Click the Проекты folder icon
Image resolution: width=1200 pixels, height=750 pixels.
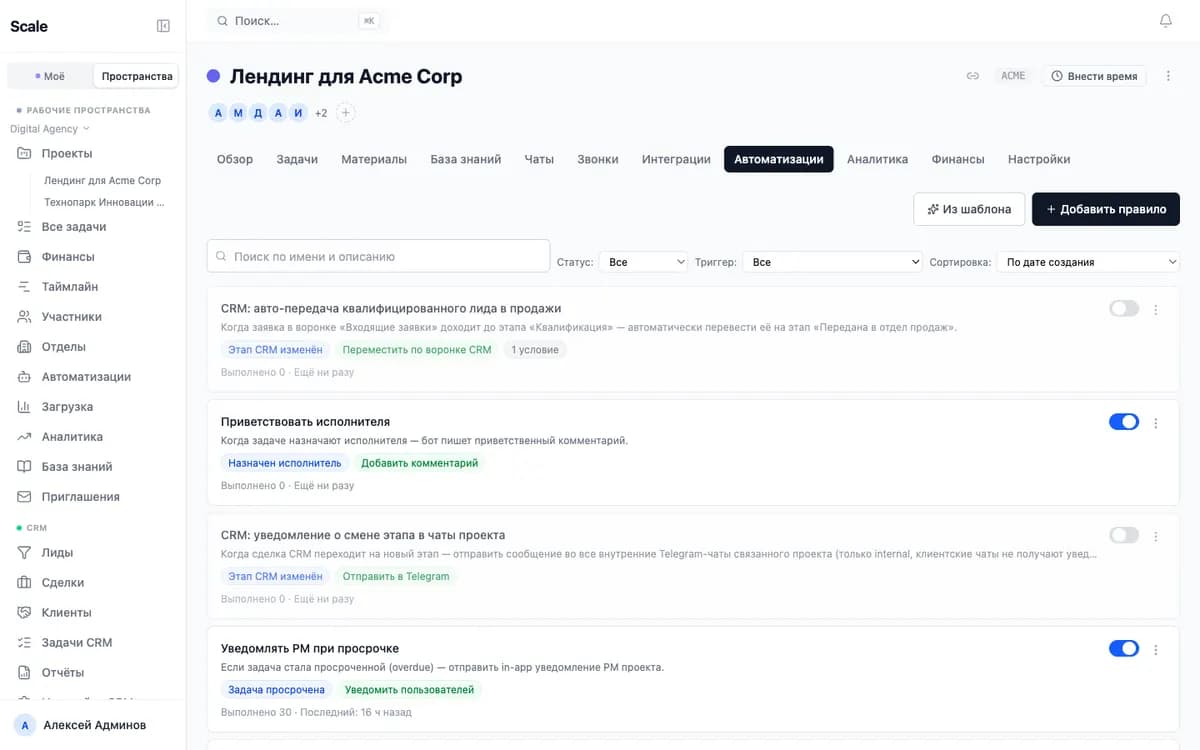pyautogui.click(x=24, y=153)
